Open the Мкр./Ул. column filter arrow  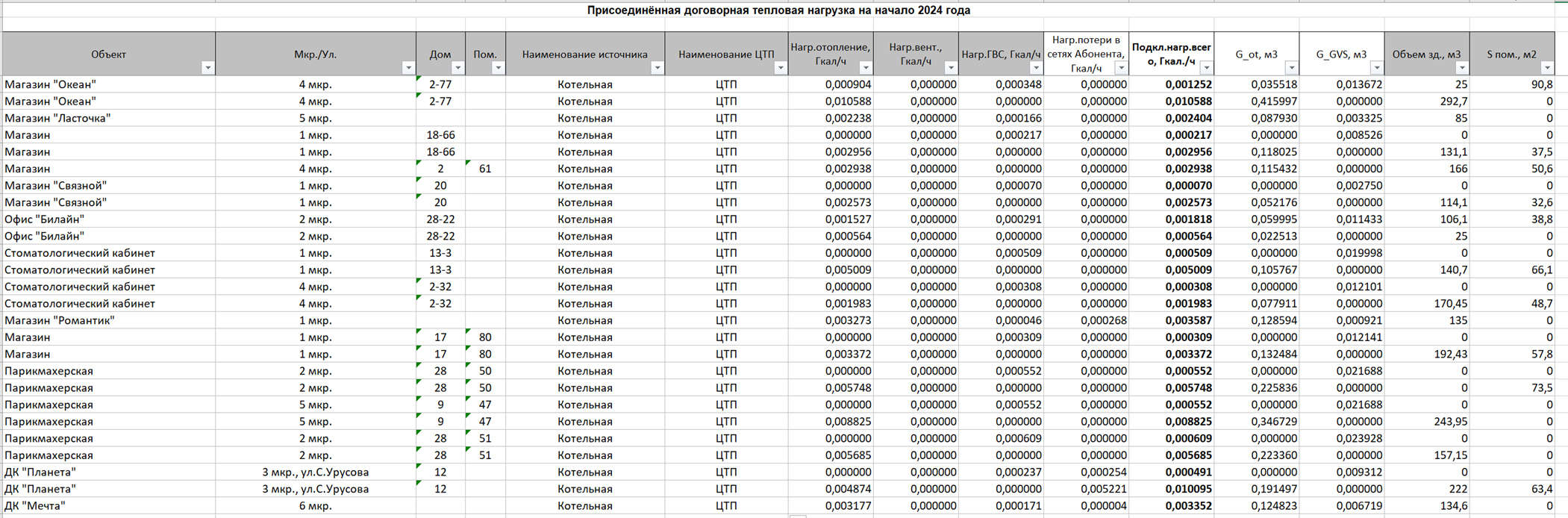pyautogui.click(x=407, y=68)
